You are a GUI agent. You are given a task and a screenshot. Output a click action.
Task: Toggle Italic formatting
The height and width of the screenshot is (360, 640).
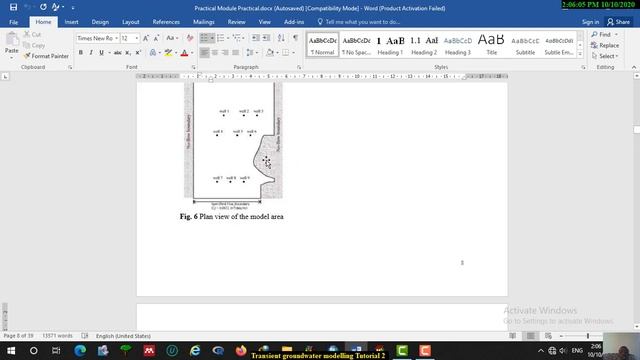pyautogui.click(x=91, y=52)
